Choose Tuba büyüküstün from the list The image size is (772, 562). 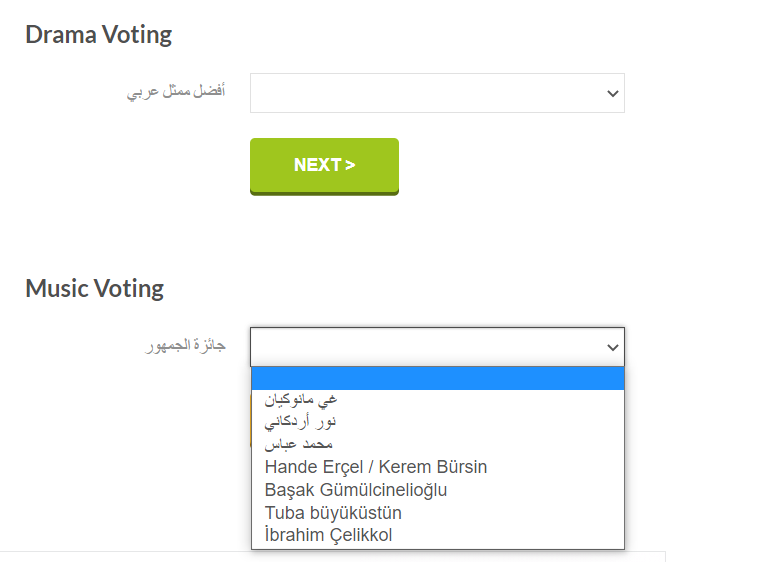[333, 513]
